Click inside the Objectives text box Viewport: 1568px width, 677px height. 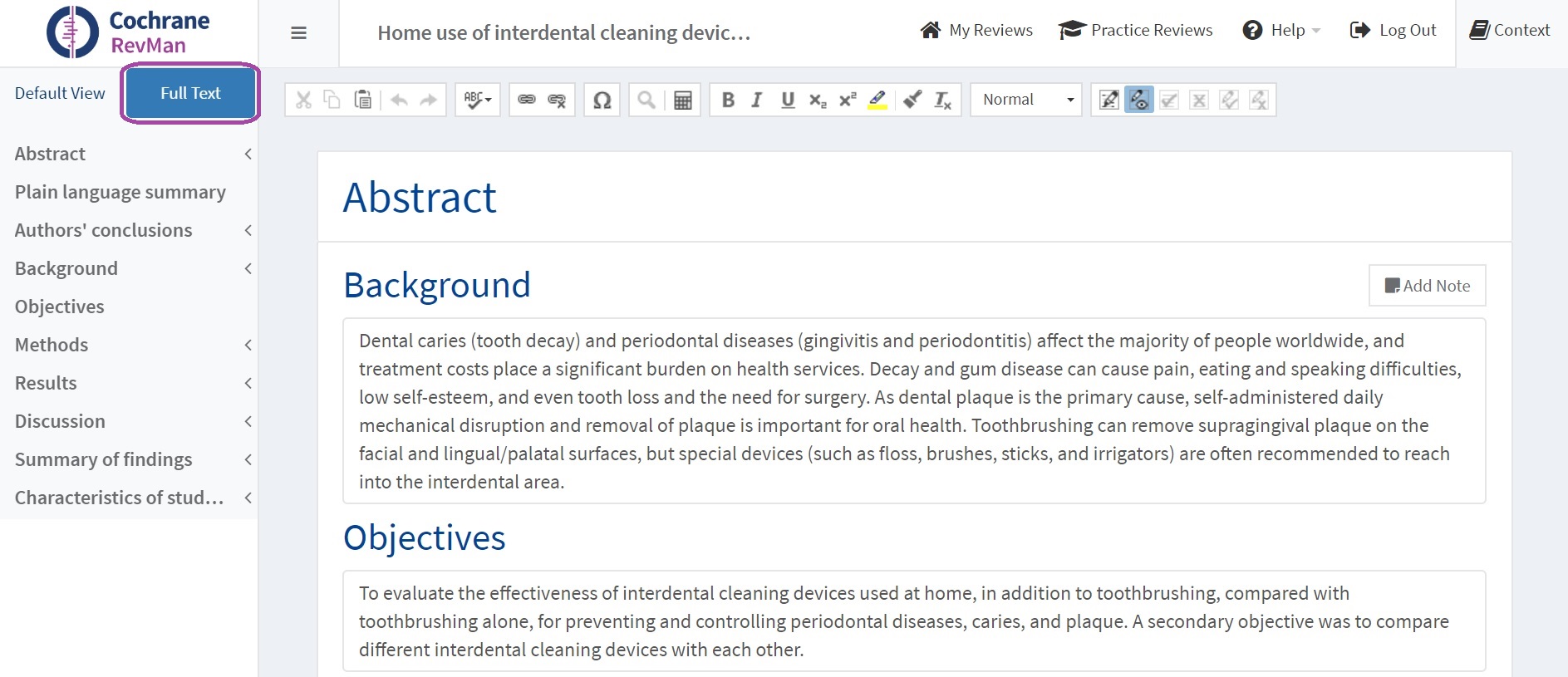(913, 621)
